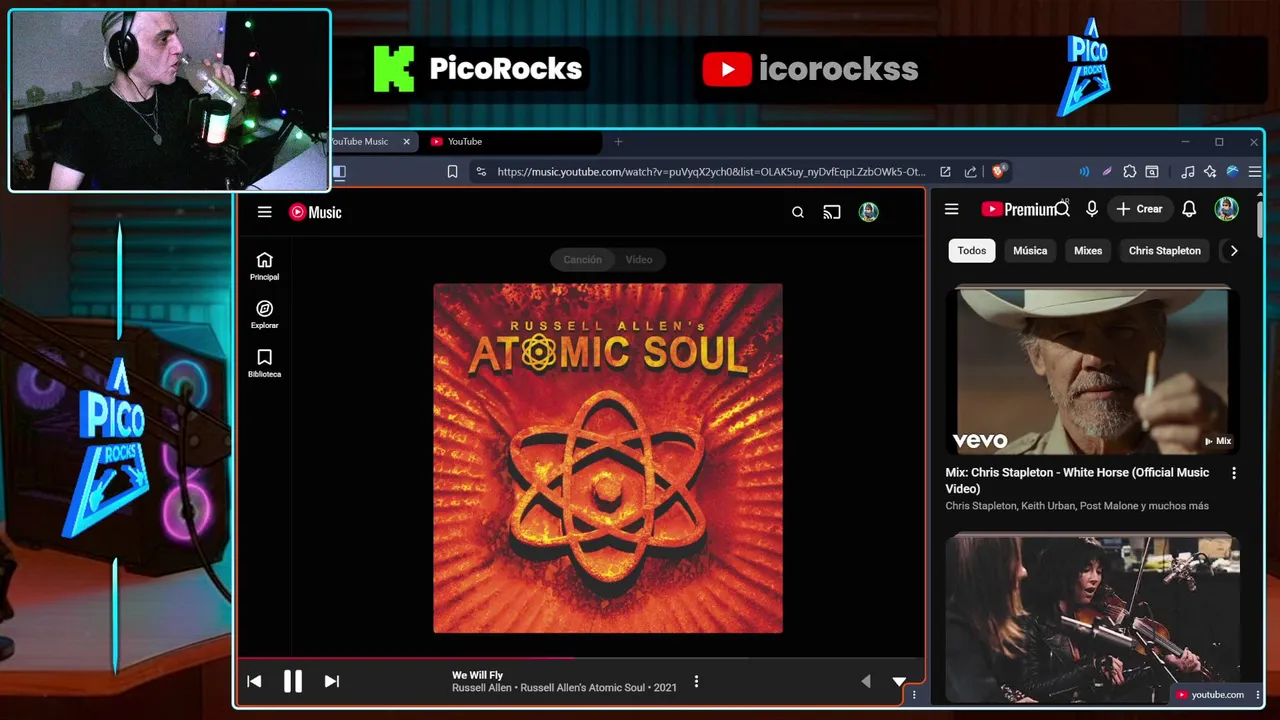Open a new browser tab

click(618, 142)
